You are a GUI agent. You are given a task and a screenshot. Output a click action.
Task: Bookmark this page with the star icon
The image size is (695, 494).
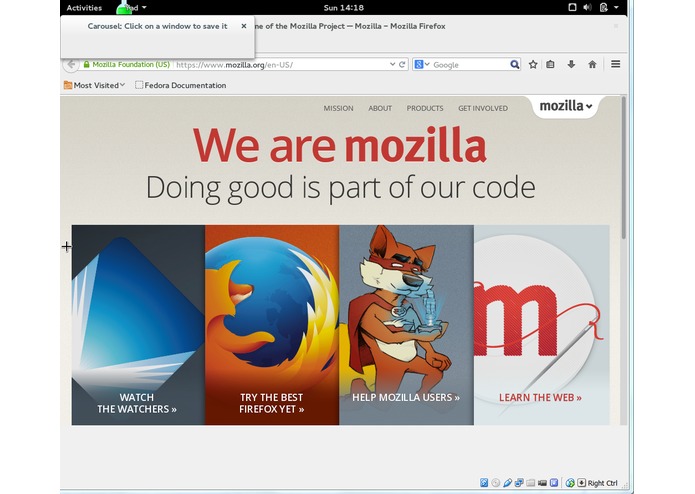pos(533,65)
